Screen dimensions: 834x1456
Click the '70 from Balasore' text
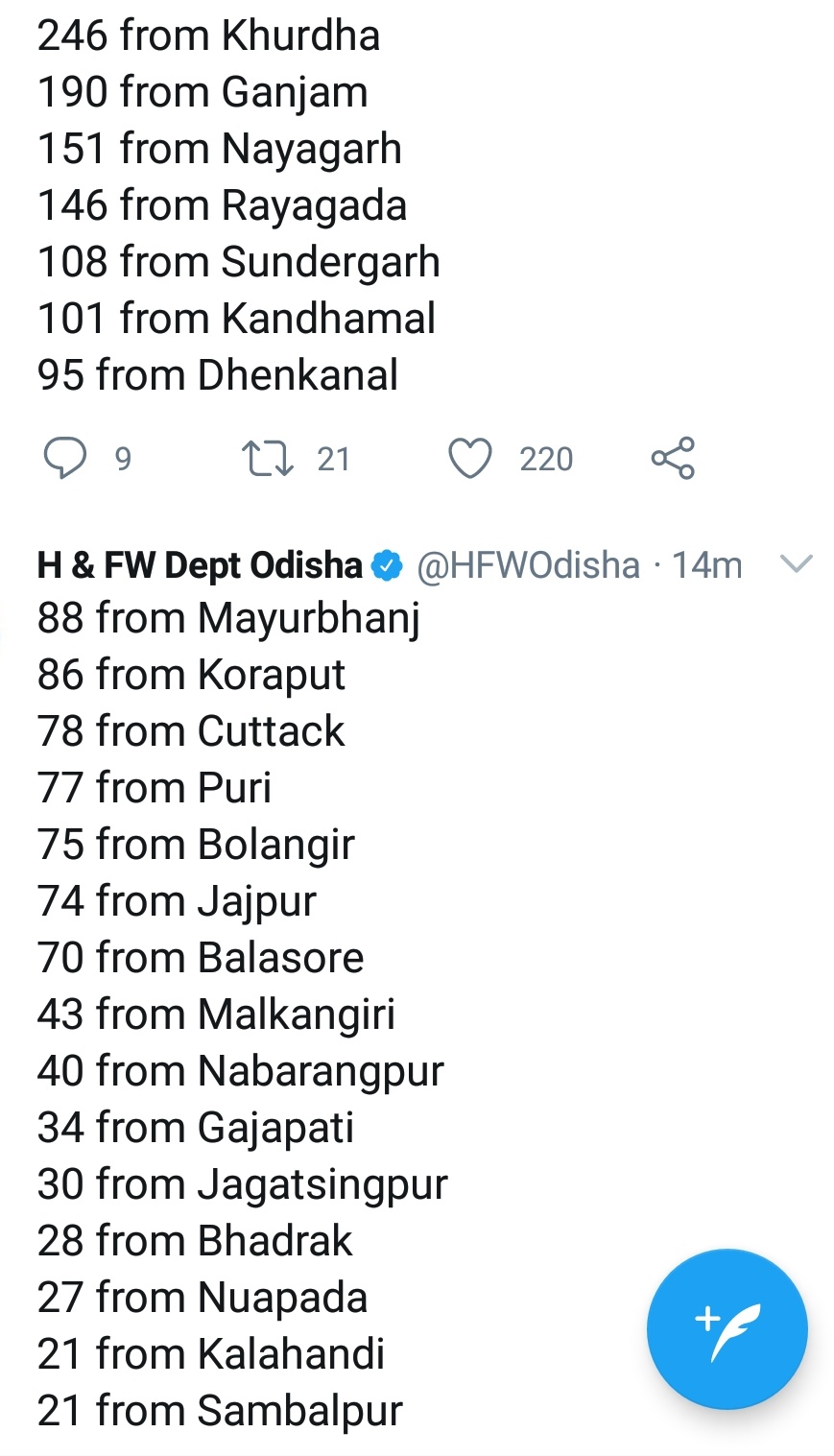201,958
